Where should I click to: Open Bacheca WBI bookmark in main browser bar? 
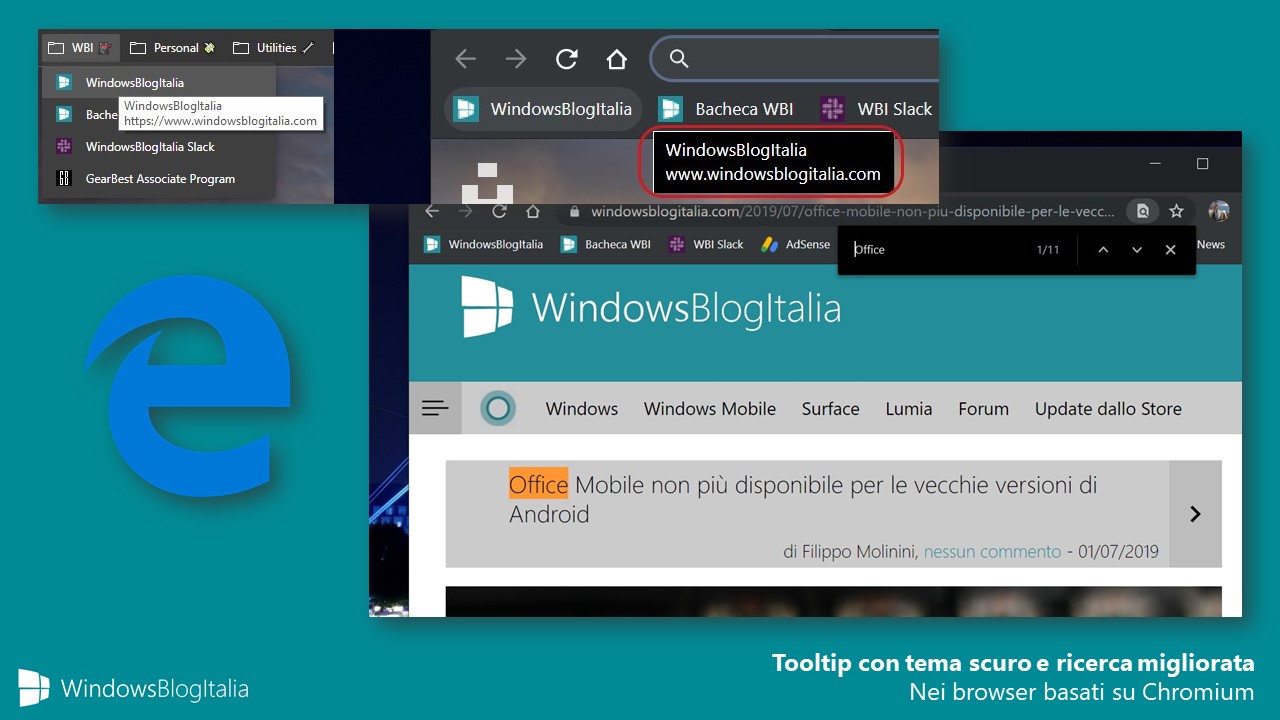tap(606, 244)
